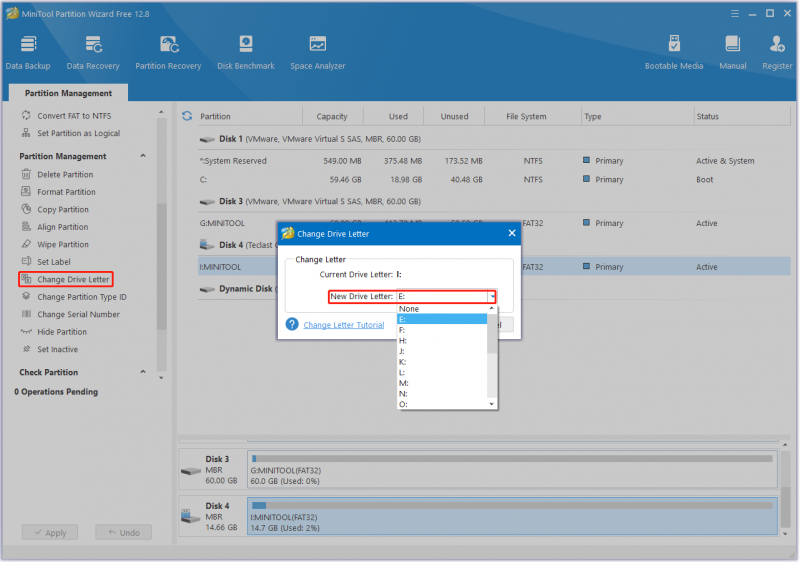This screenshot has height=562, width=800.
Task: Click the help question mark icon in dialog
Action: 292,324
